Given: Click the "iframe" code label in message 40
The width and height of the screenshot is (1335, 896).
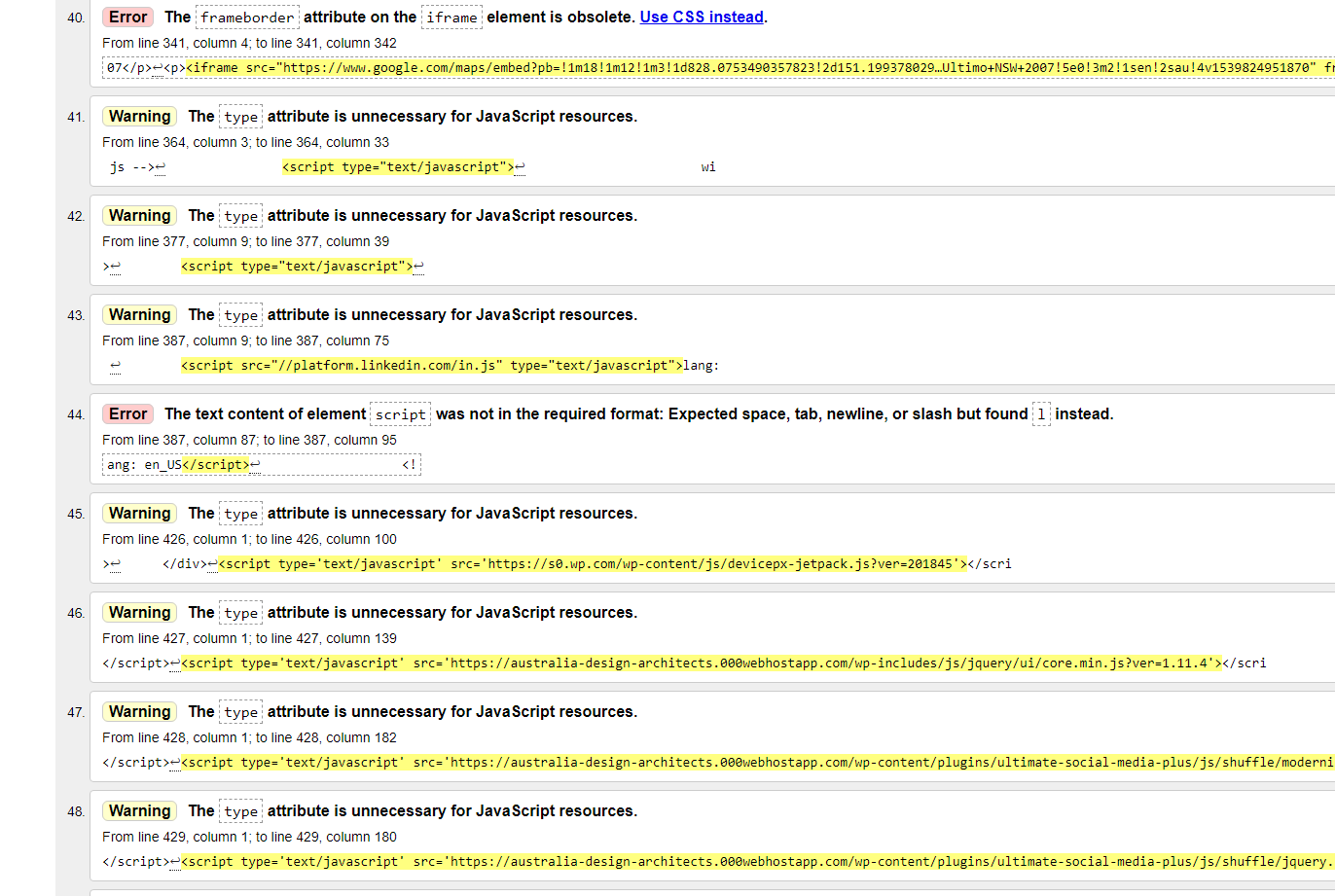Looking at the screenshot, I should pos(451,18).
